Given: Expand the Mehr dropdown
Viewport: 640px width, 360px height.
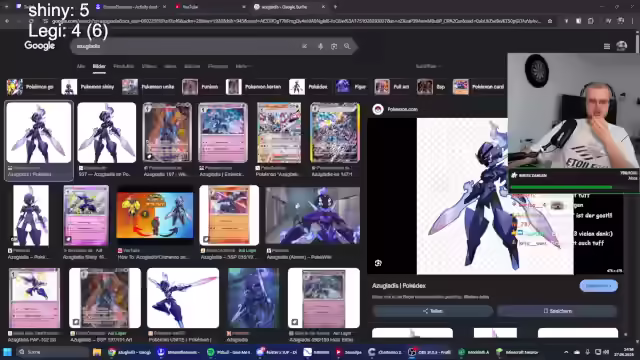Looking at the screenshot, I should [243, 66].
